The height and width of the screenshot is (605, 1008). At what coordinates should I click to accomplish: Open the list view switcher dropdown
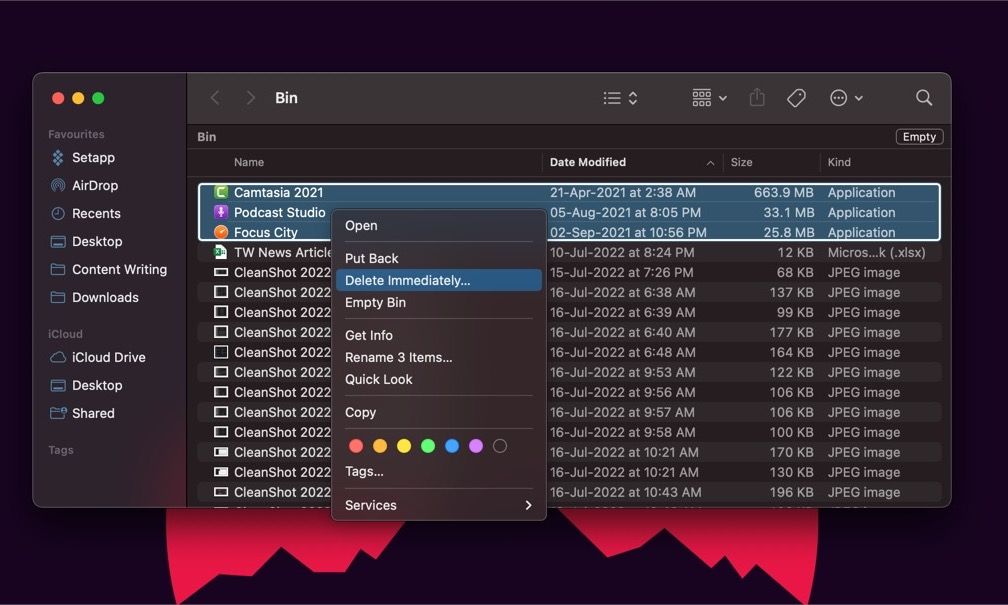pos(620,98)
